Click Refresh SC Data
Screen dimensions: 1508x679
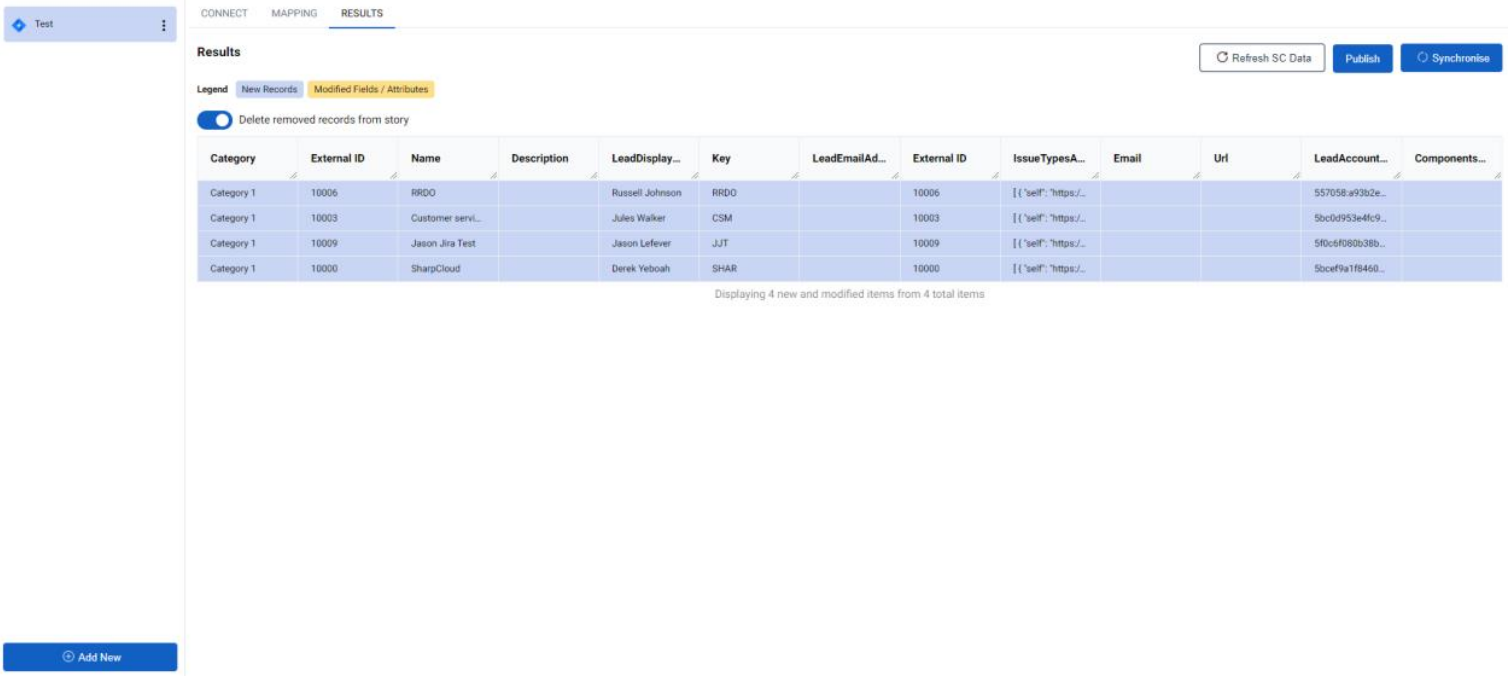point(1262,58)
